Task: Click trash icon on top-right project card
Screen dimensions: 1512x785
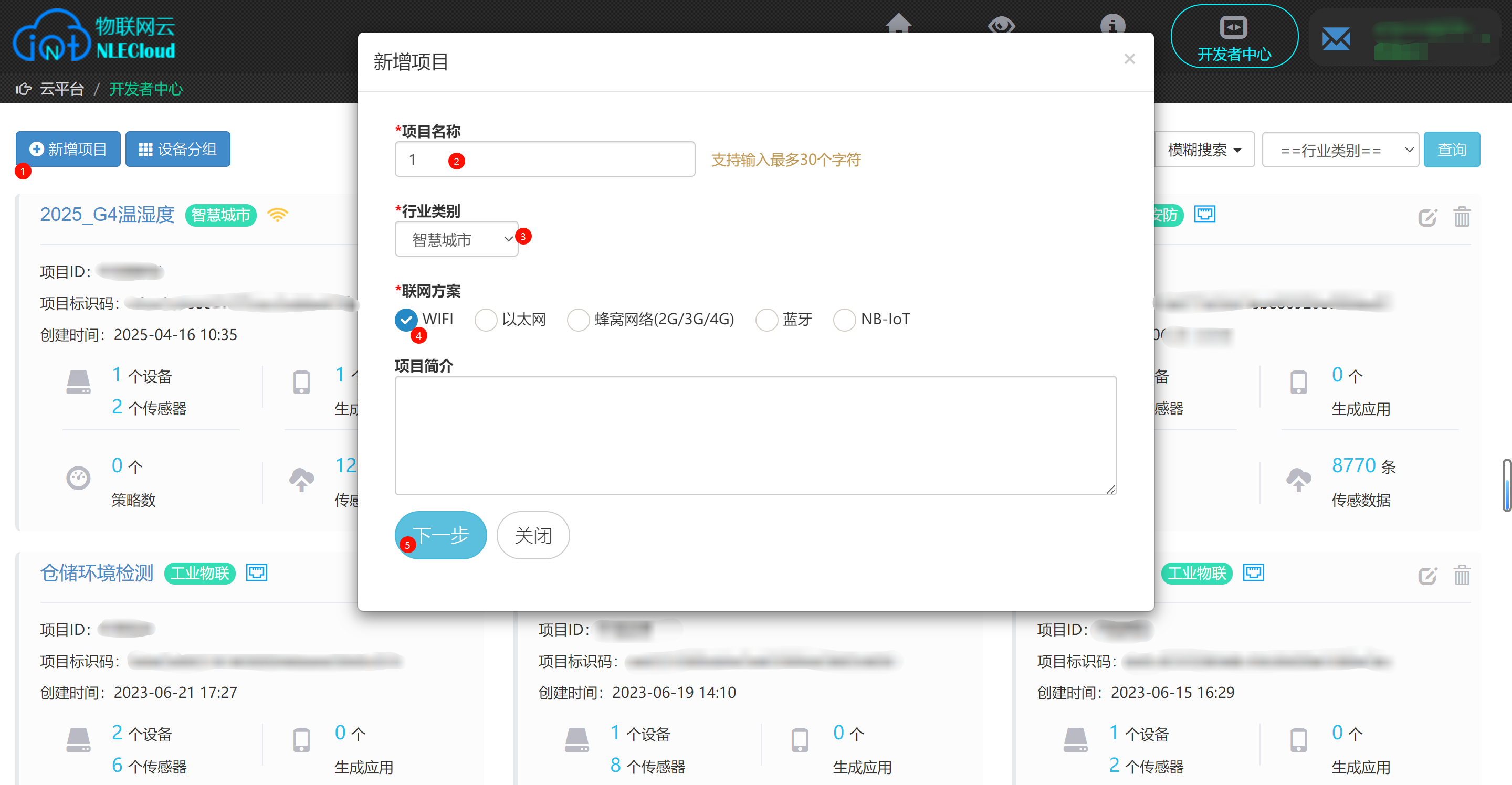Action: coord(1462,217)
